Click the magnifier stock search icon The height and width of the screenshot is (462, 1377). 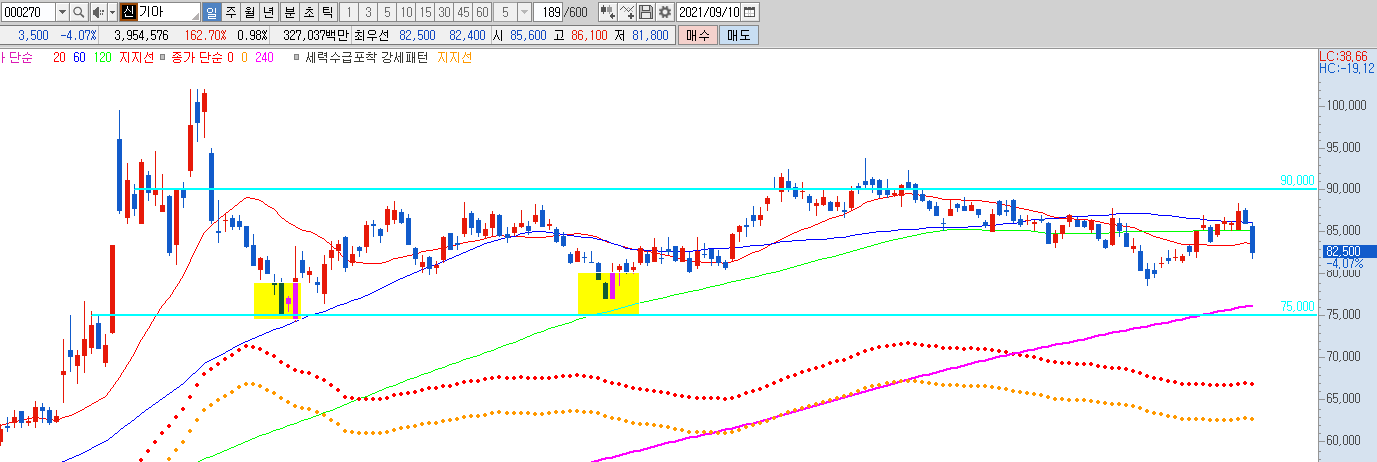point(78,12)
